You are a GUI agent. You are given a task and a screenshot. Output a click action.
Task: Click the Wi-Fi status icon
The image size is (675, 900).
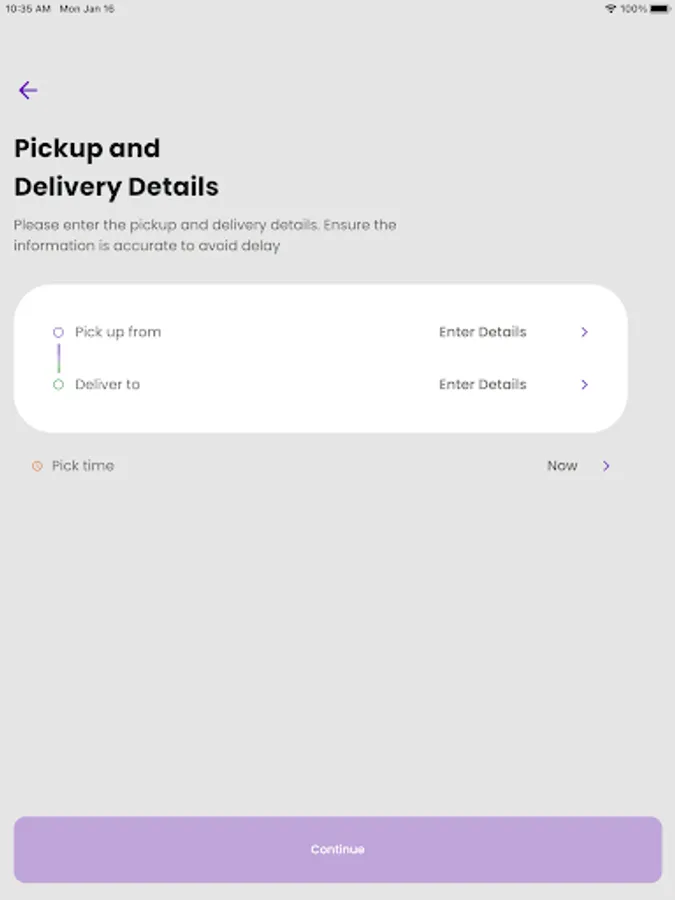click(x=610, y=8)
